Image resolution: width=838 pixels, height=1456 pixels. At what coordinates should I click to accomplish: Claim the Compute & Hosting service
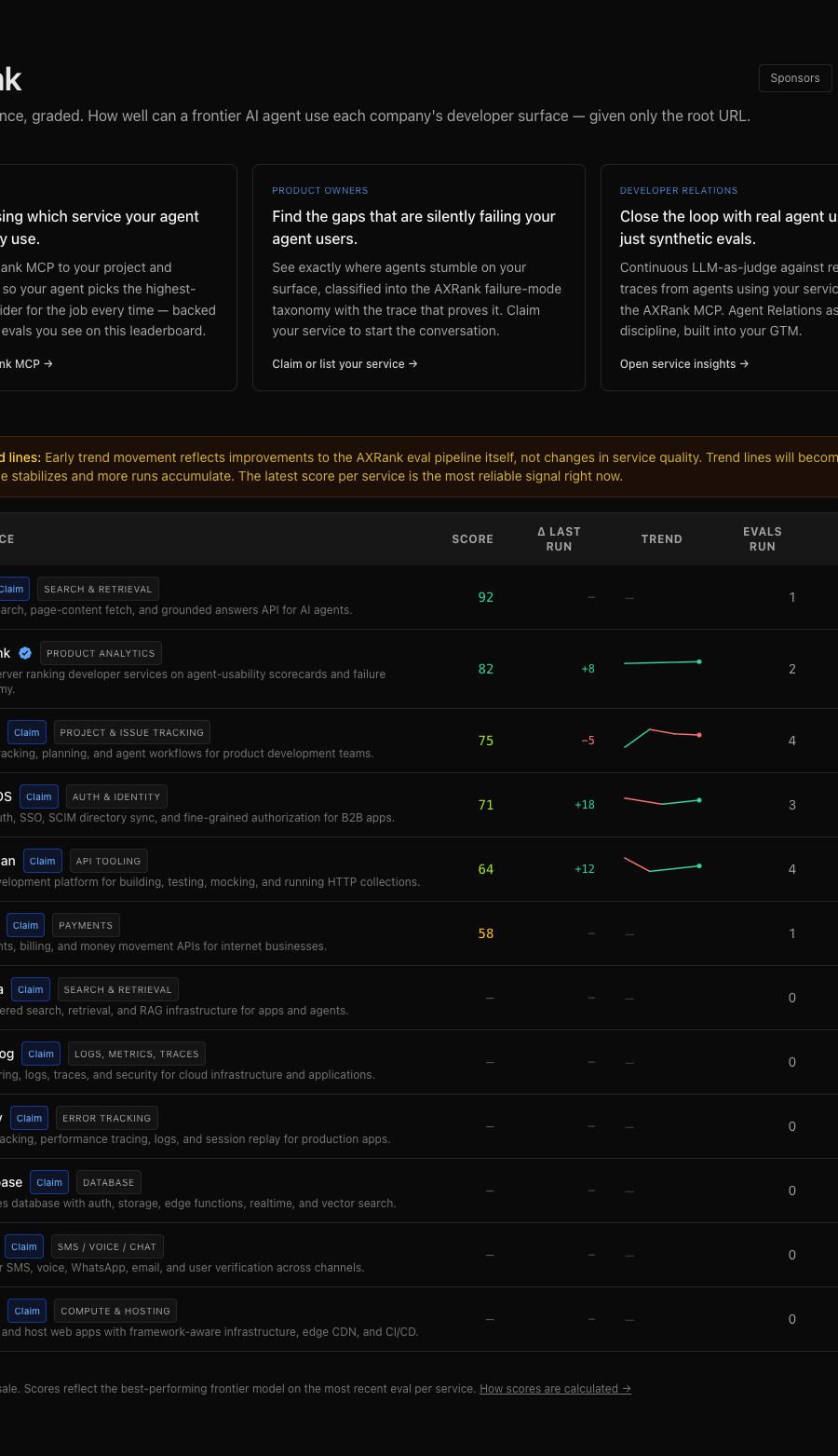(x=27, y=1311)
